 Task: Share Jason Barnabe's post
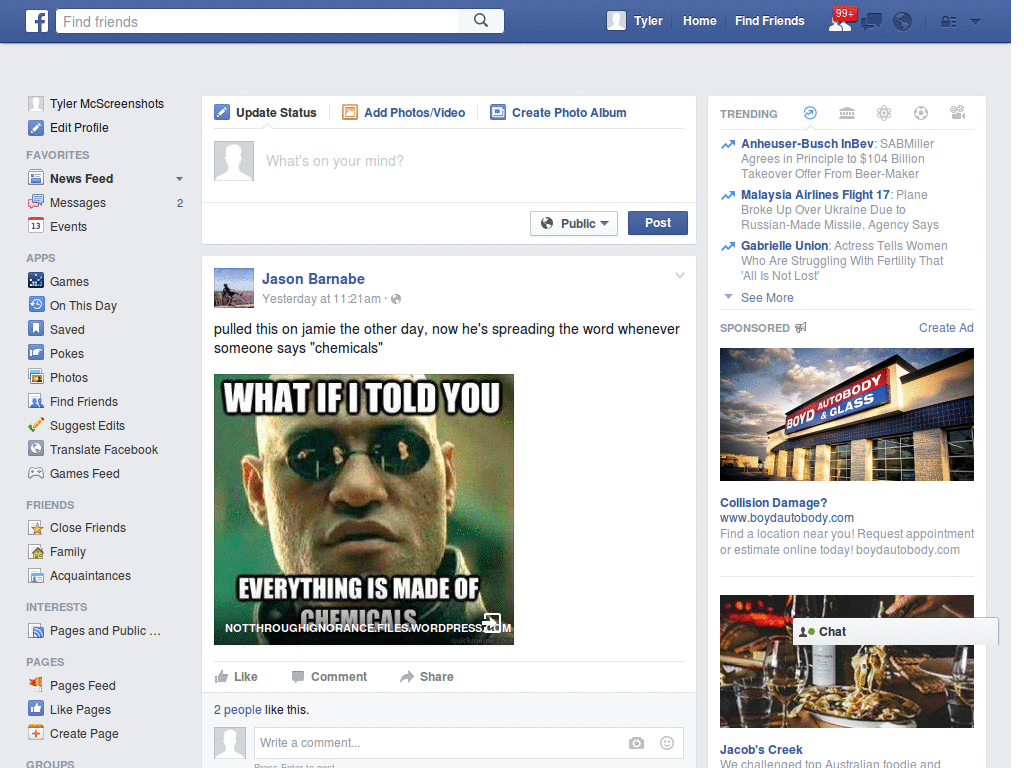coord(427,677)
